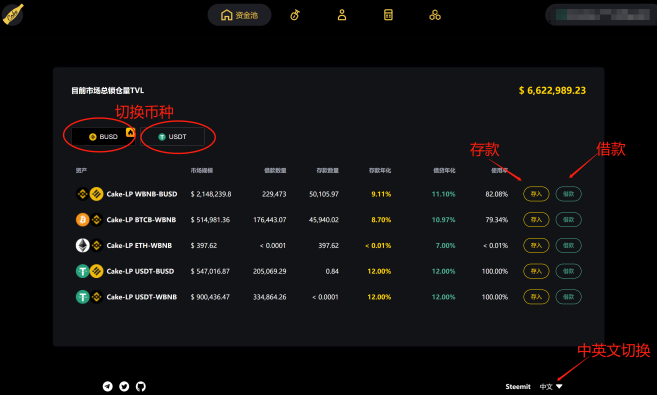This screenshot has height=395, width=657.
Task: Select Cake-LP ETH-WBNB asset name
Action: (139, 245)
